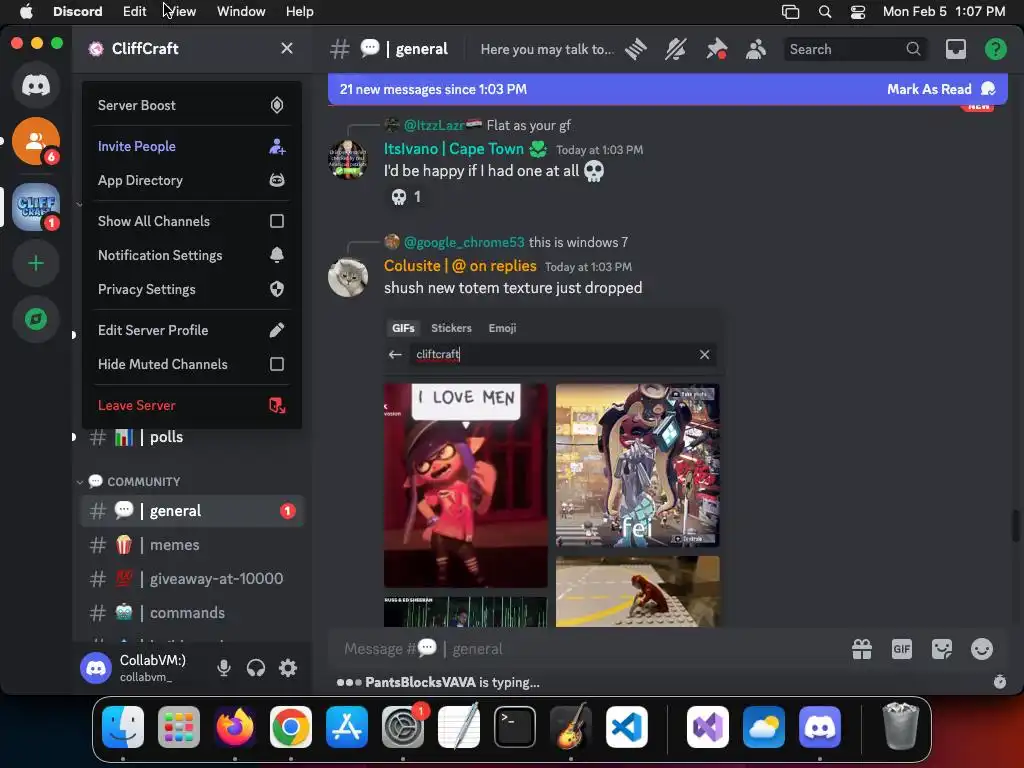1024x768 pixels.
Task: Toggle Show All Channels checkbox
Action: (x=277, y=221)
